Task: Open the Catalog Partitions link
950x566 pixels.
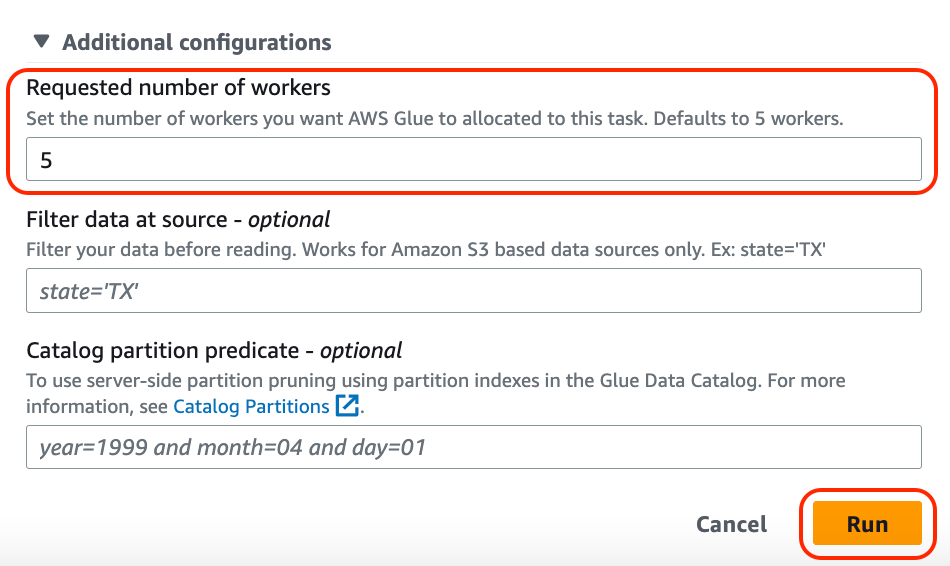Action: tap(251, 406)
